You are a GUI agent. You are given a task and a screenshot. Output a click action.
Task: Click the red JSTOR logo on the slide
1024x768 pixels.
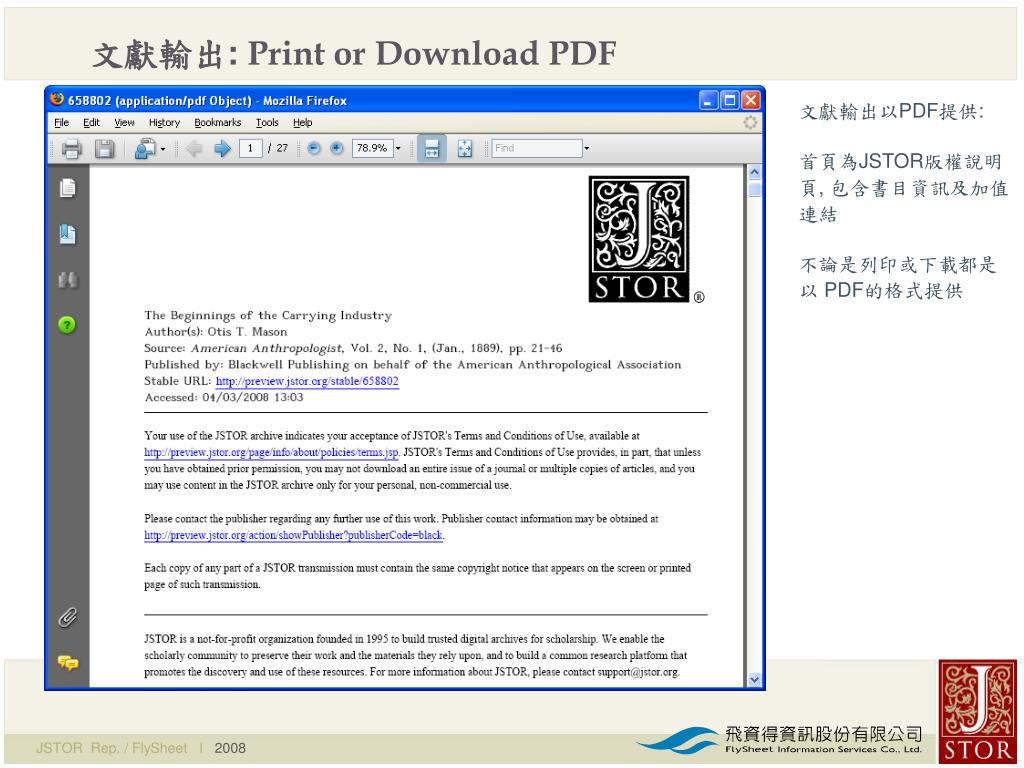coord(978,711)
